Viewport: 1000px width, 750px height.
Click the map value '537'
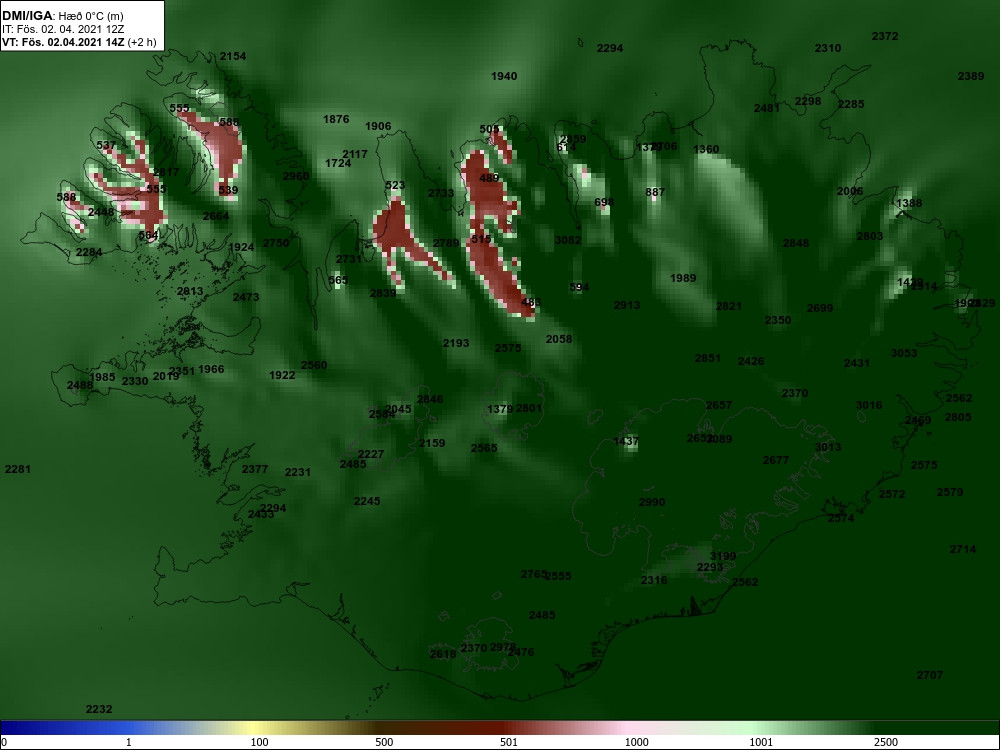point(107,145)
